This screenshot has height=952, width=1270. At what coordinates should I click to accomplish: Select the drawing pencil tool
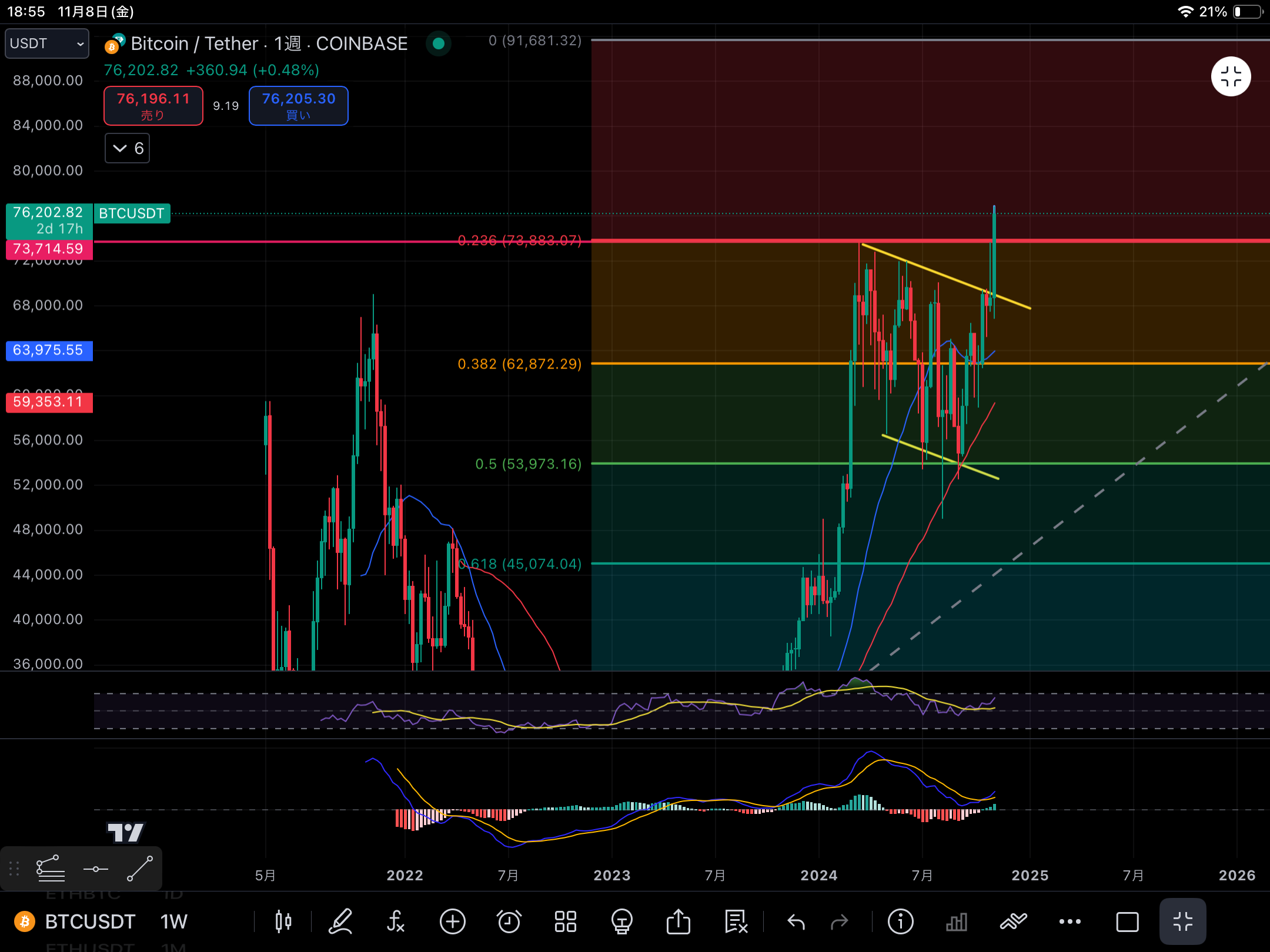340,921
